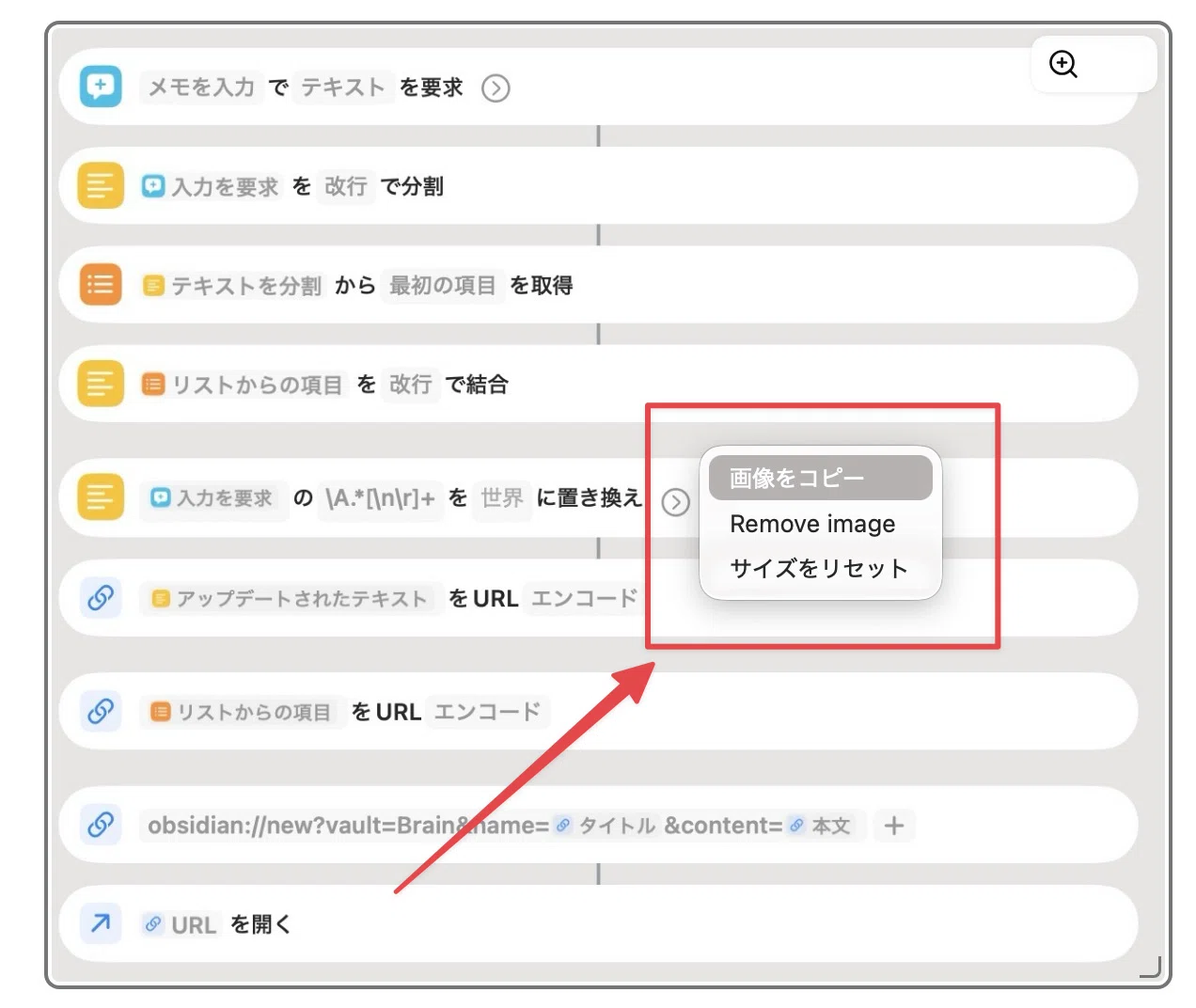Click the \A.*[\n\r]+ regex field
The width and height of the screenshot is (1196, 1008).
pos(380,498)
